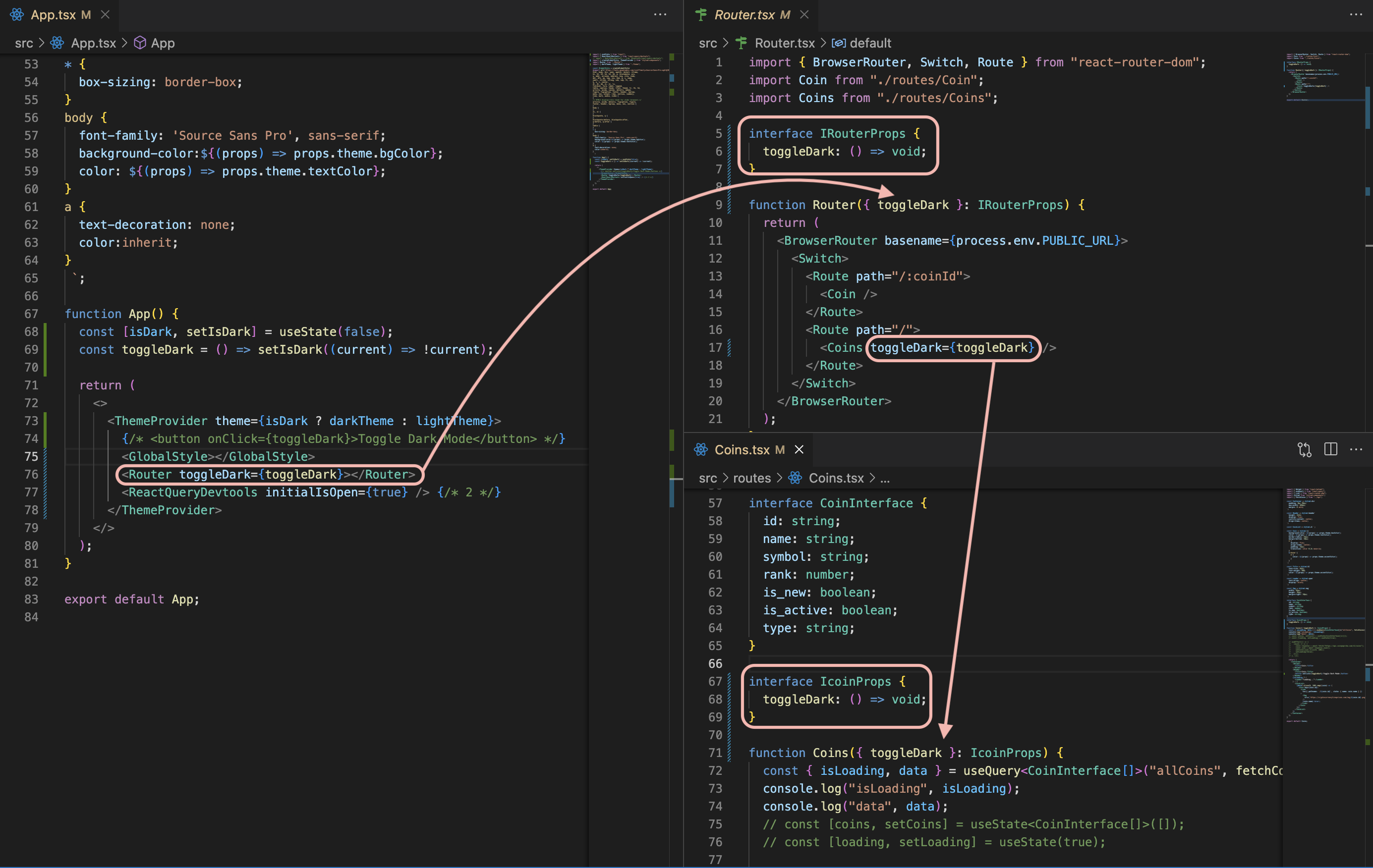The image size is (1373, 868).
Task: Open the more actions menu of Coins.tsx editor
Action: 1356,450
